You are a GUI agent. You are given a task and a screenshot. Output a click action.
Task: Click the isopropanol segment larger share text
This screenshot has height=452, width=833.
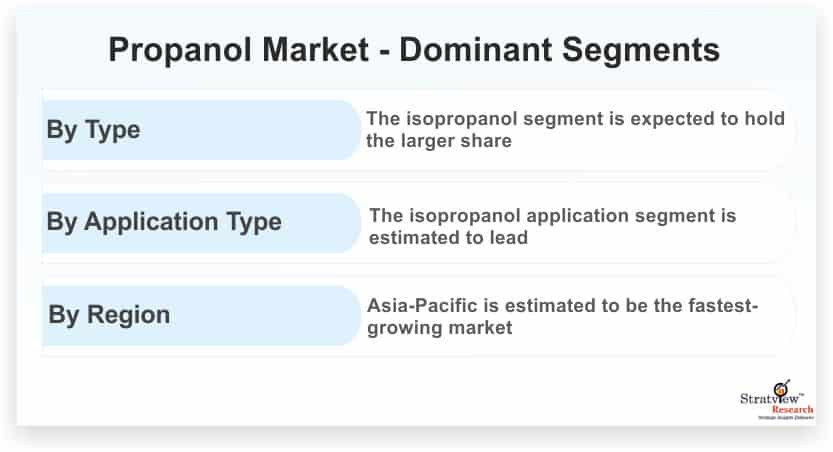pos(575,130)
